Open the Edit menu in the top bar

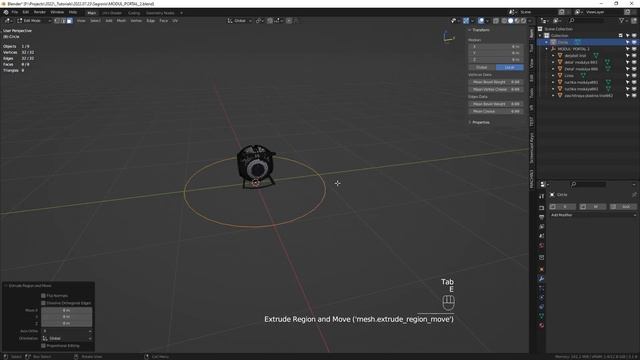pos(26,12)
